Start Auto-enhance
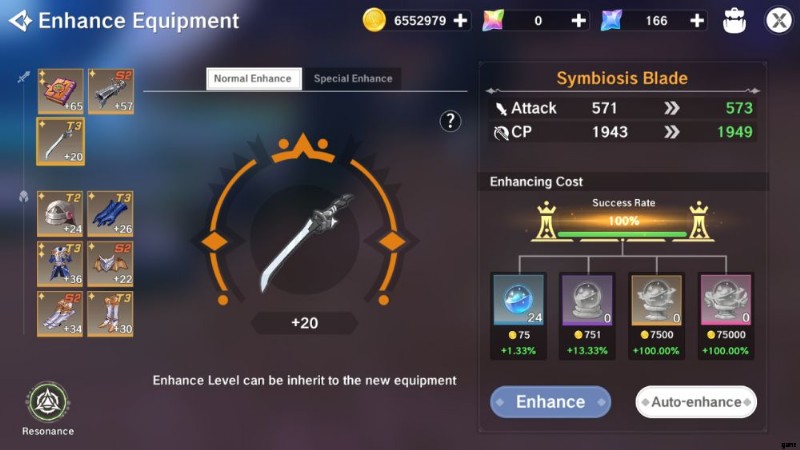 [x=696, y=402]
